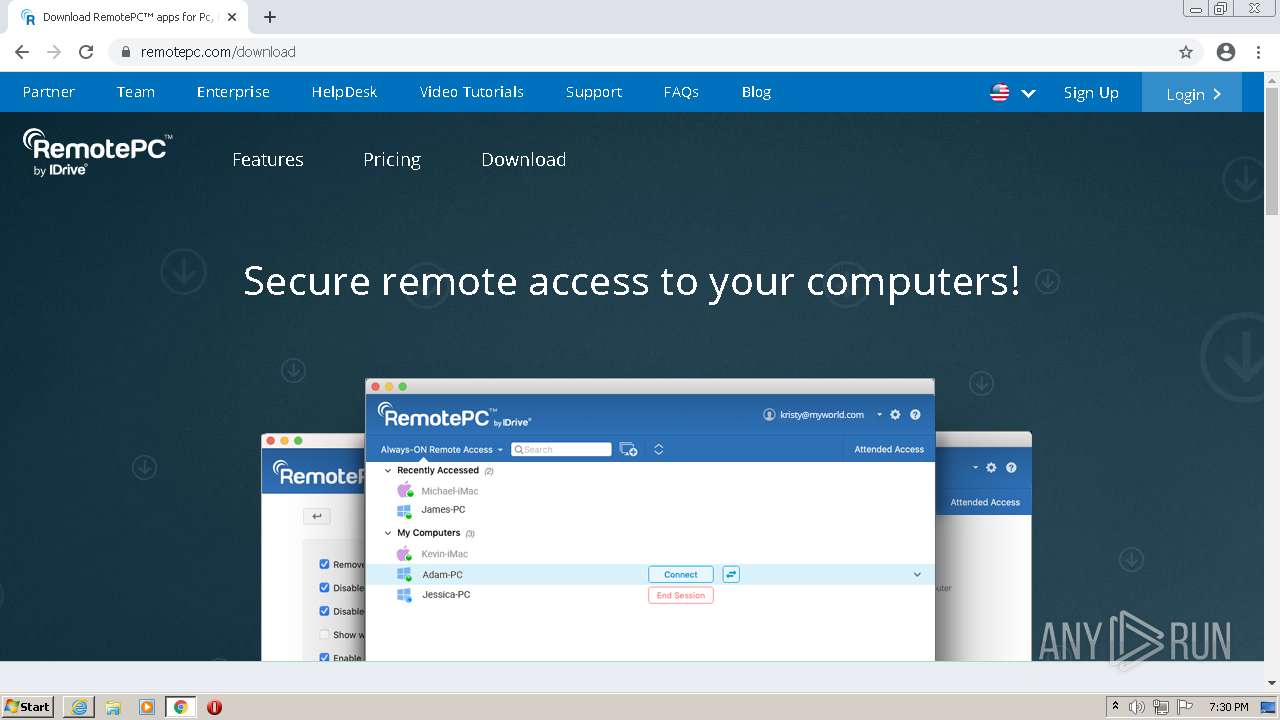Click the RemotePC by IDrive logo

point(97,153)
